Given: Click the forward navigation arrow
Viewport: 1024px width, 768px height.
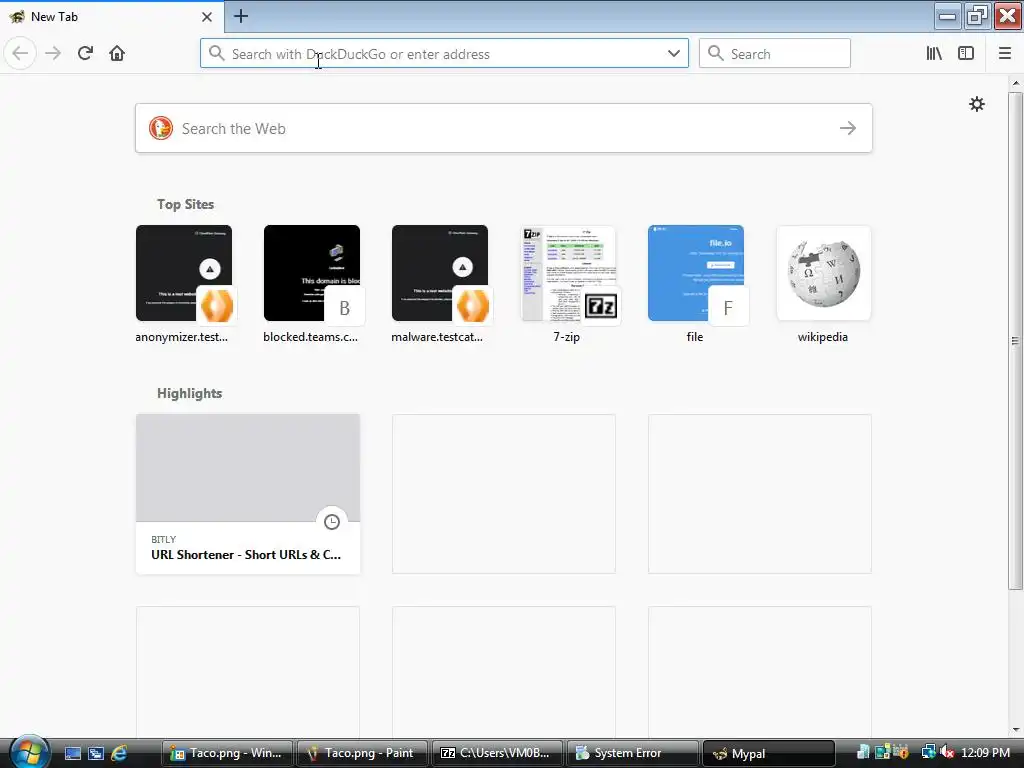Looking at the screenshot, I should point(53,53).
